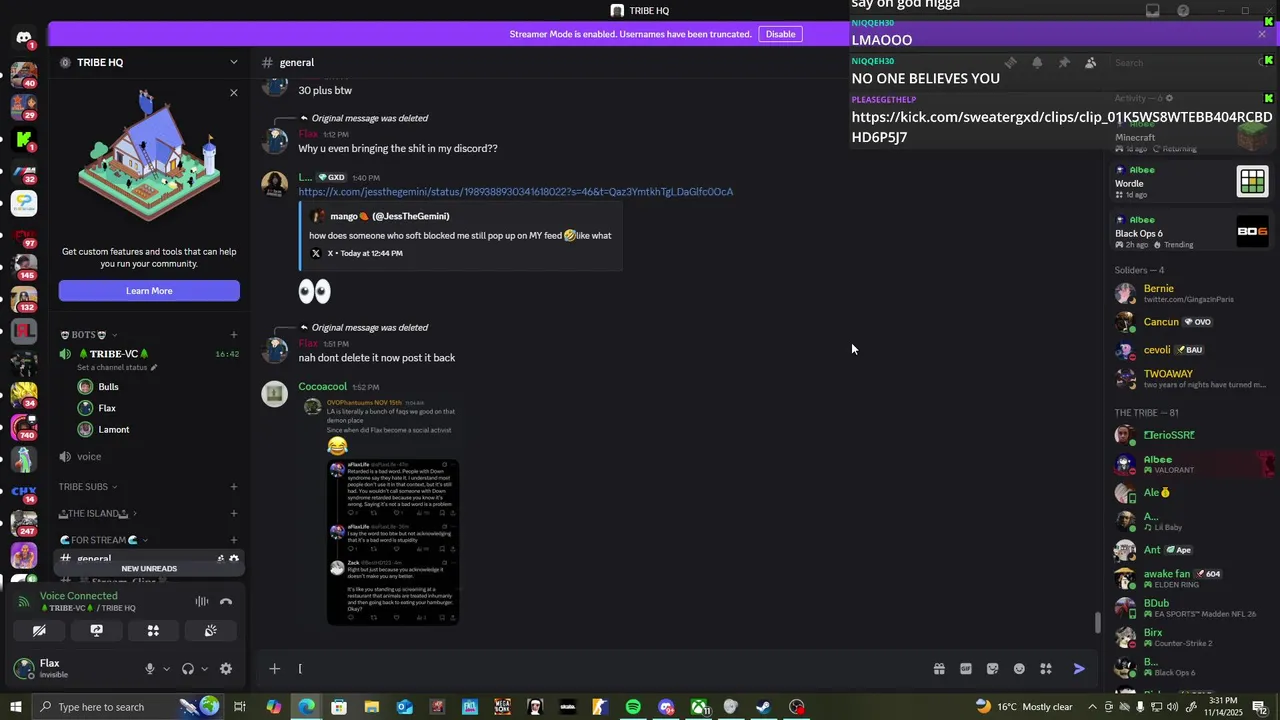The width and height of the screenshot is (1280, 720).
Task: Enlarge the Cocoacool tweet screenshot image
Action: tap(393, 542)
